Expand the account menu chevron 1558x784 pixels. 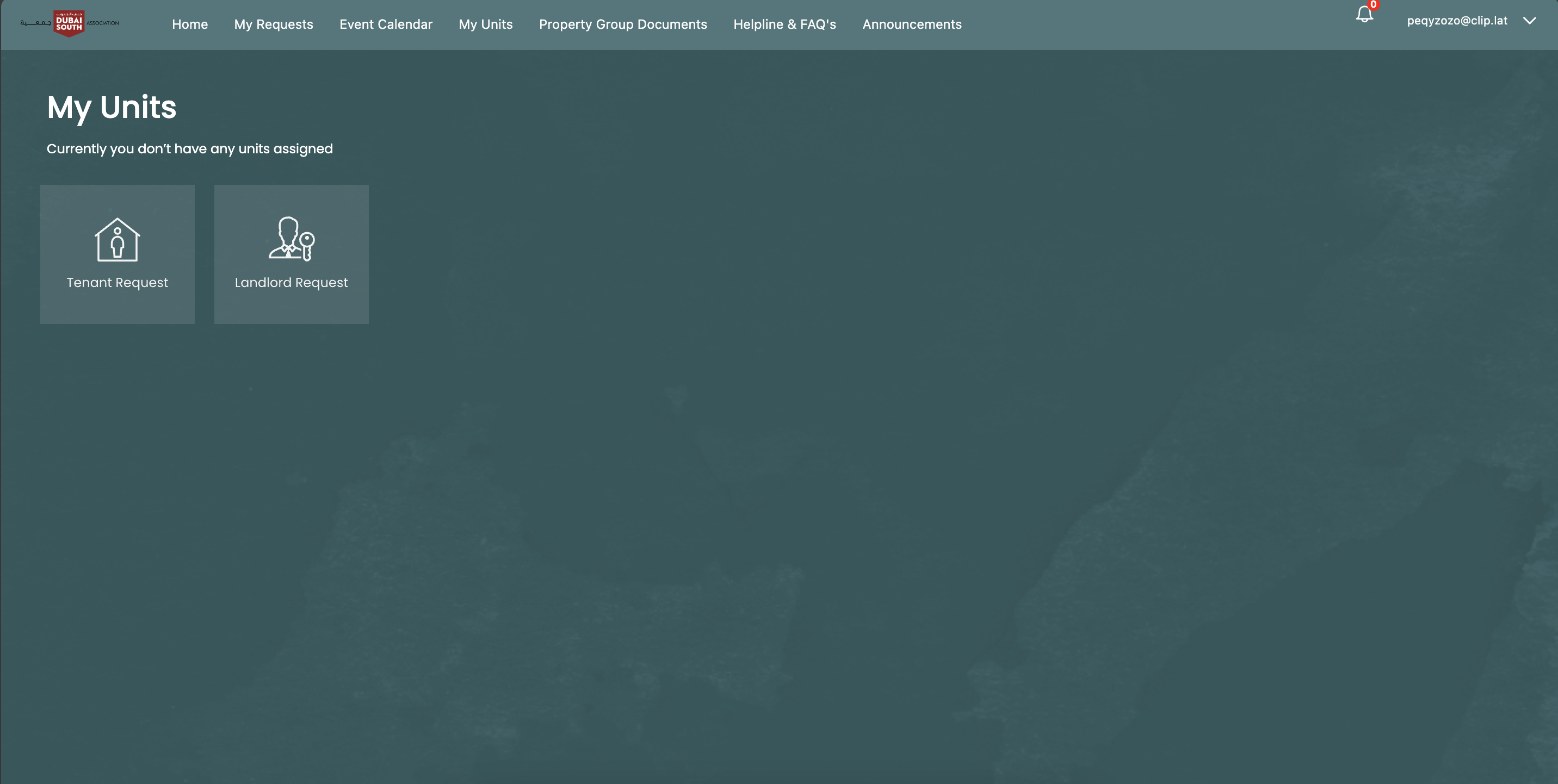[x=1530, y=21]
